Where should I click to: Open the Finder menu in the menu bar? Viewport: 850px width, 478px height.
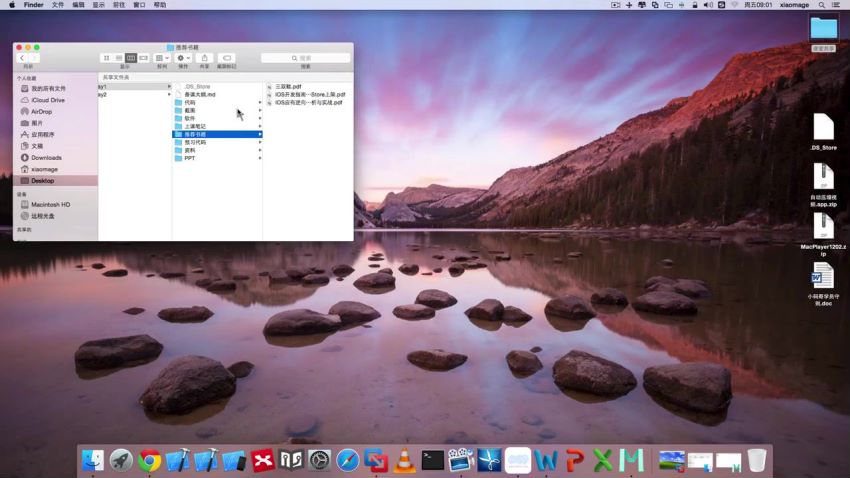pyautogui.click(x=34, y=5)
